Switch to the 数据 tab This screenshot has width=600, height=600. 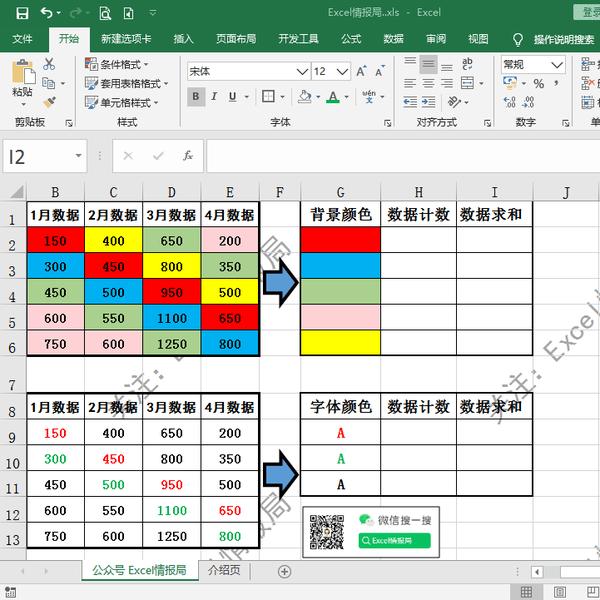[393, 39]
